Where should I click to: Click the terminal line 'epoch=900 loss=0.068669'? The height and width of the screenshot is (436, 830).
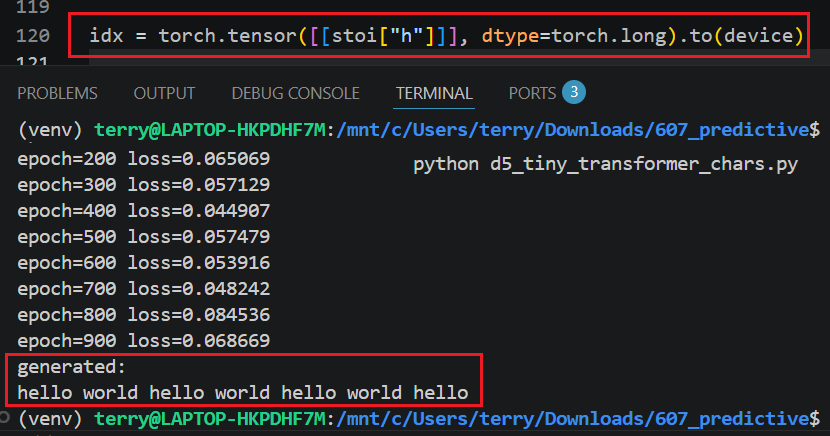(x=143, y=341)
